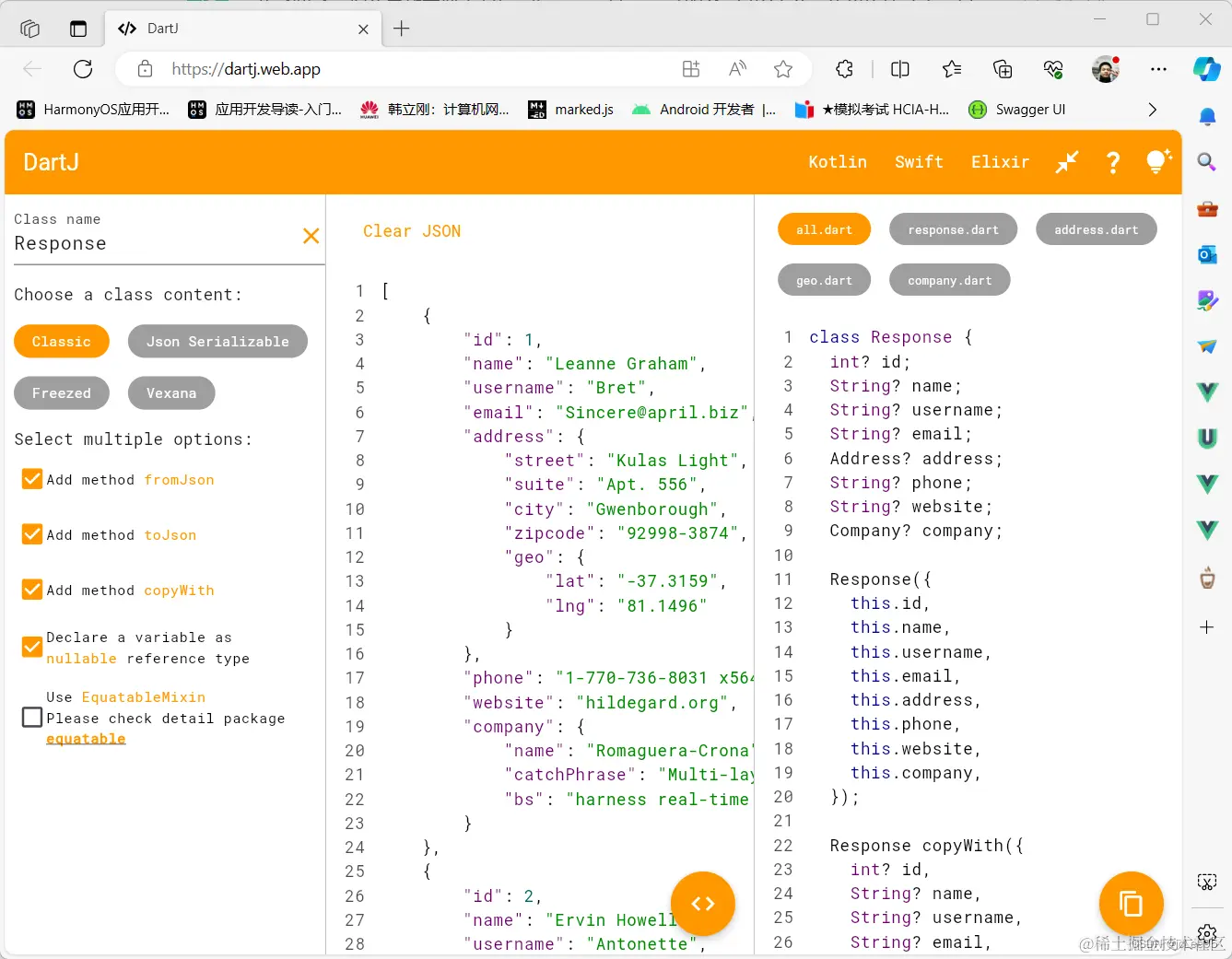Open the user profile avatar

pos(1106,69)
